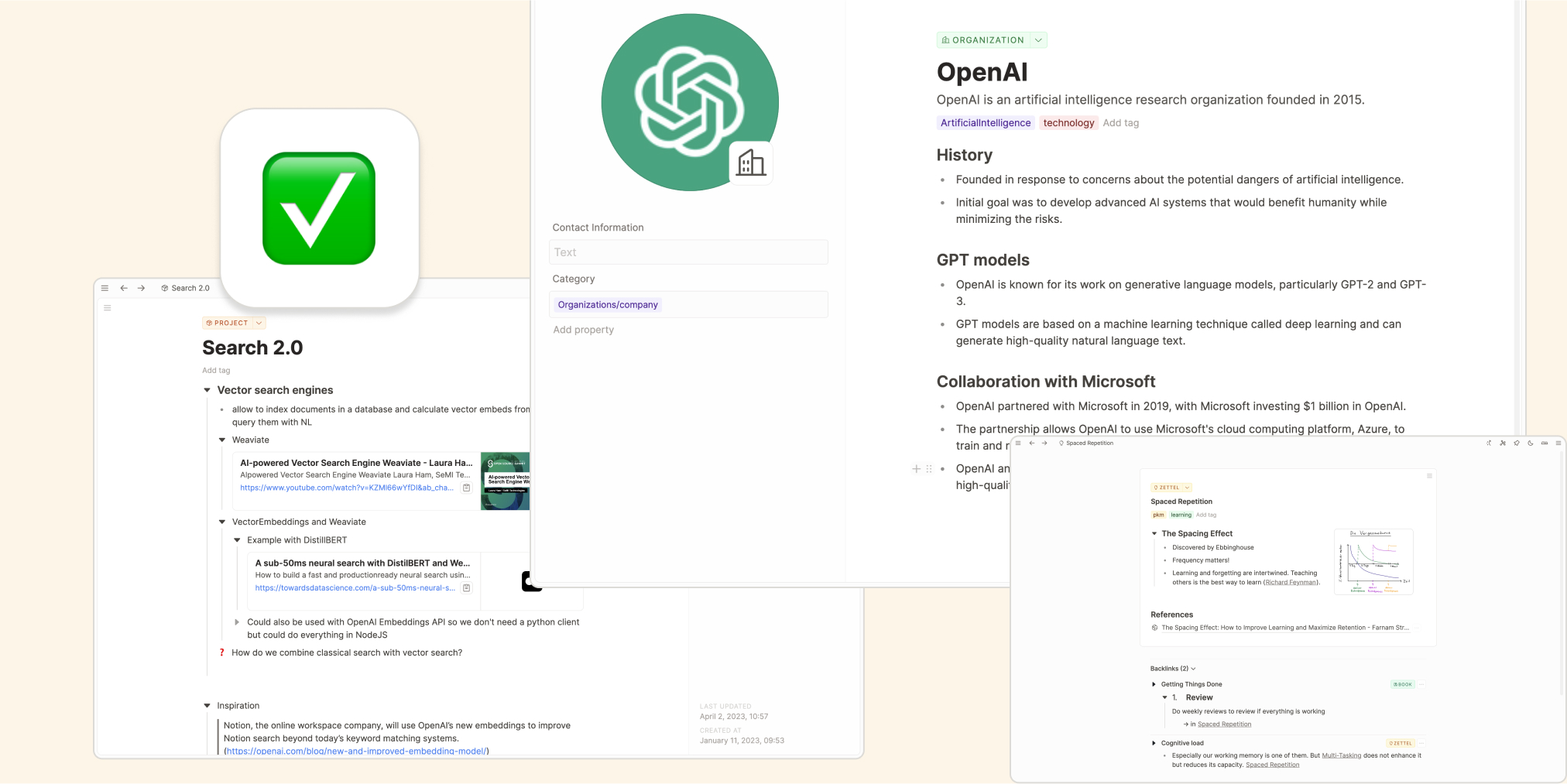Open more options beside BOOK badge
This screenshot has height=784, width=1567.
pos(1422,684)
